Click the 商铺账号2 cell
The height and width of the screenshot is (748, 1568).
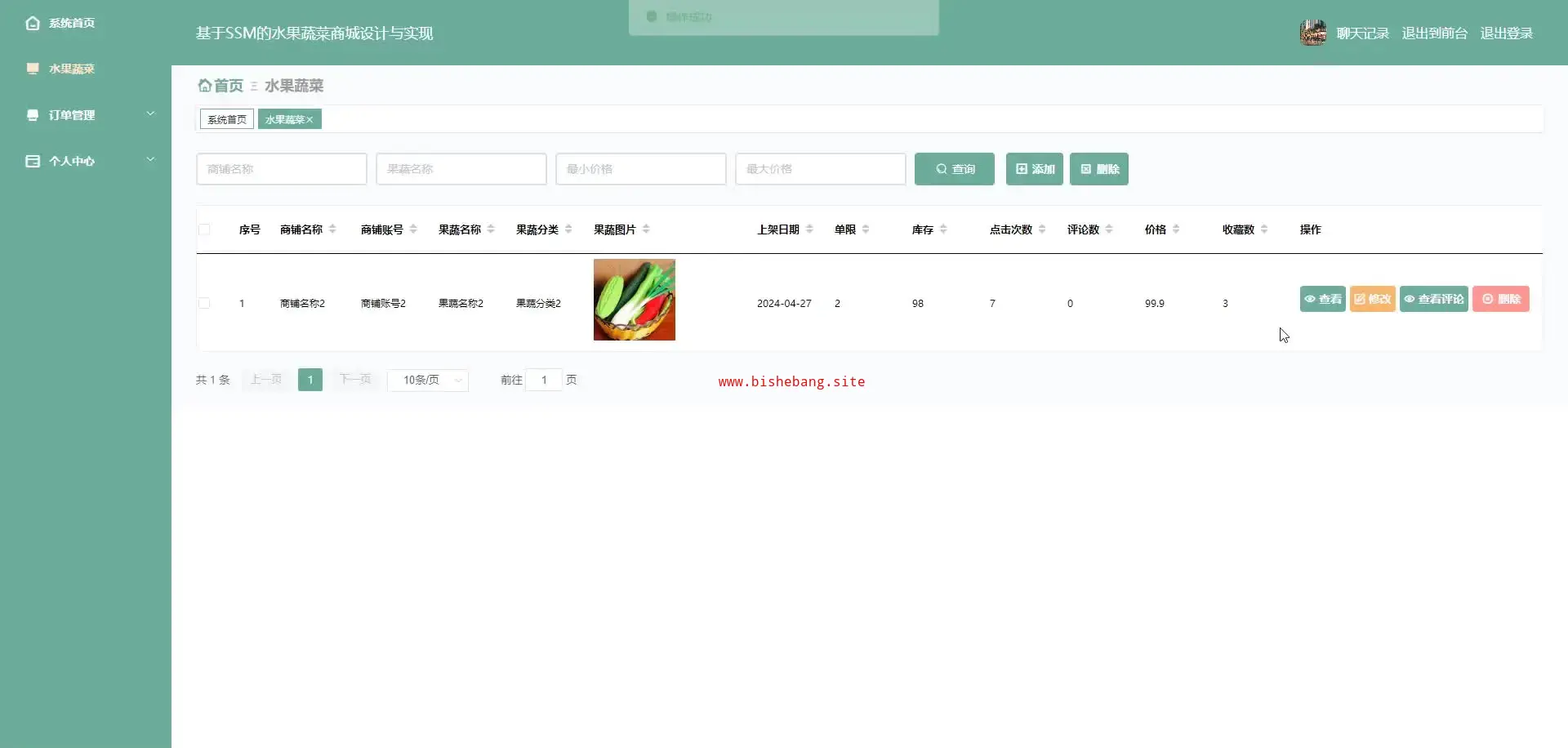pos(383,304)
